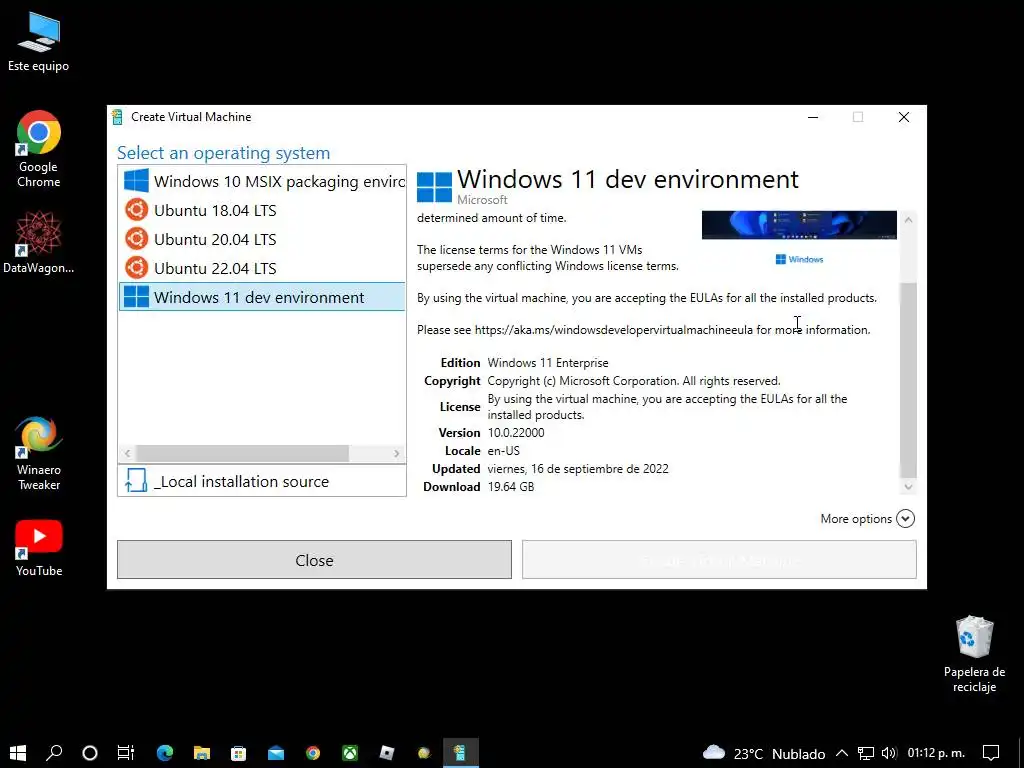Viewport: 1024px width, 768px height.
Task: Click Windows logo next to Windows 10 MSIX
Action: [x=136, y=181]
